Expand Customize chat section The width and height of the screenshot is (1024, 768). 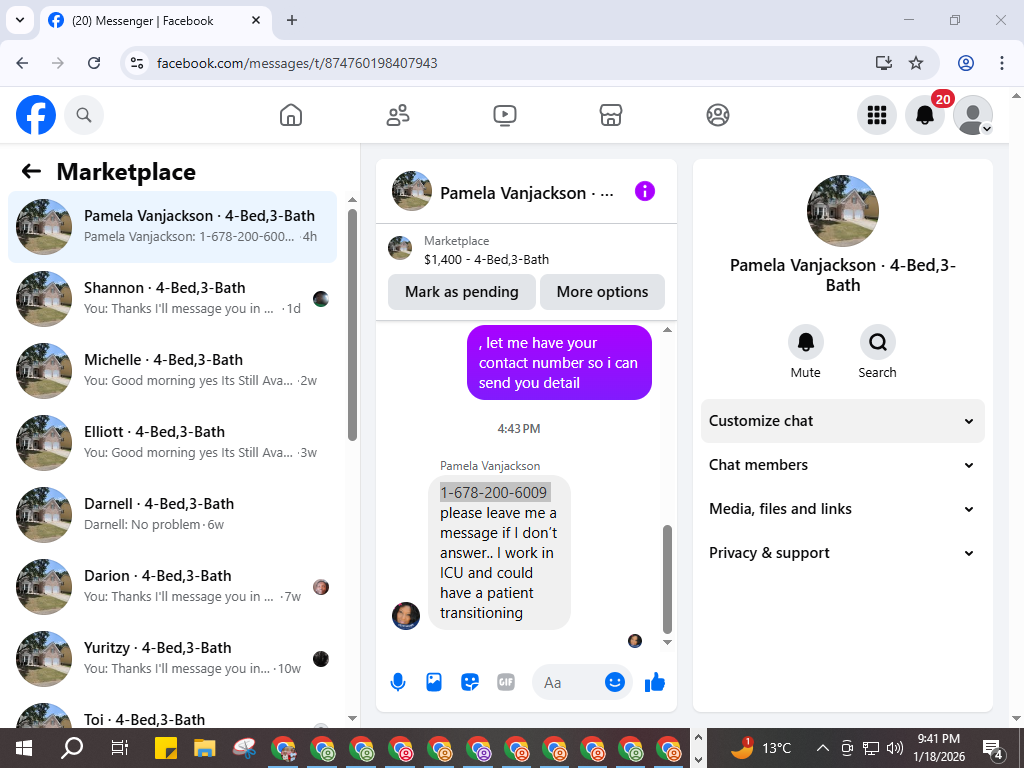(842, 421)
